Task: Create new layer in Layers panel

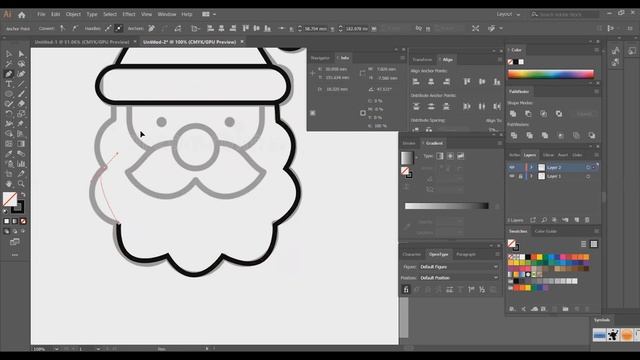Action: [x=576, y=220]
